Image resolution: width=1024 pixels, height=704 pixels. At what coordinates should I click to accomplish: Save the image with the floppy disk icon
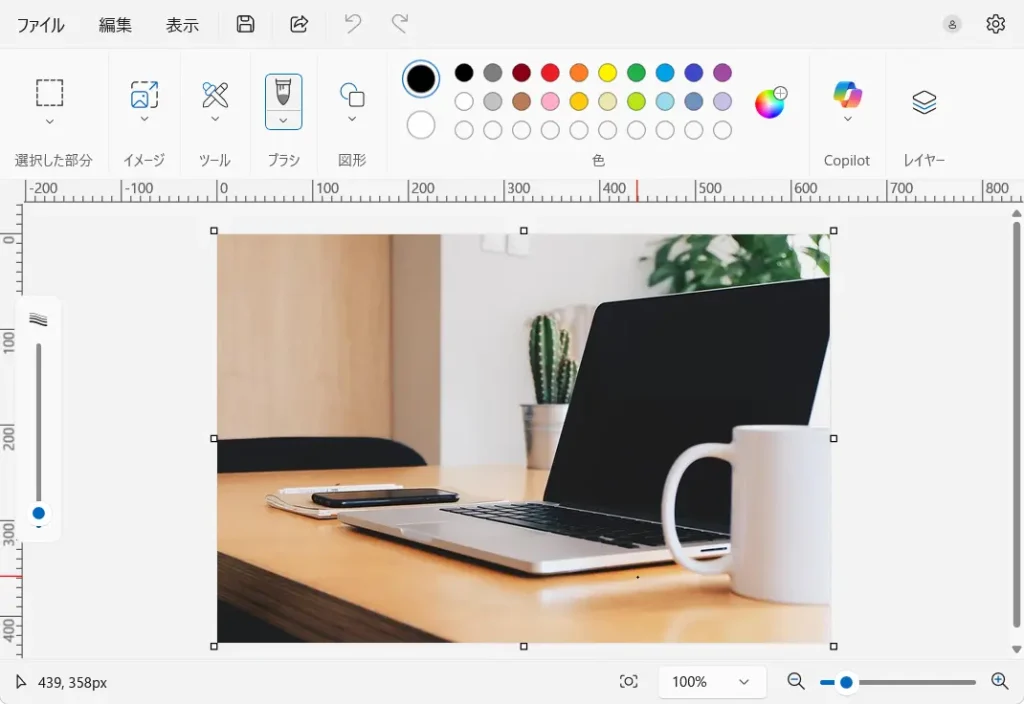tap(246, 24)
